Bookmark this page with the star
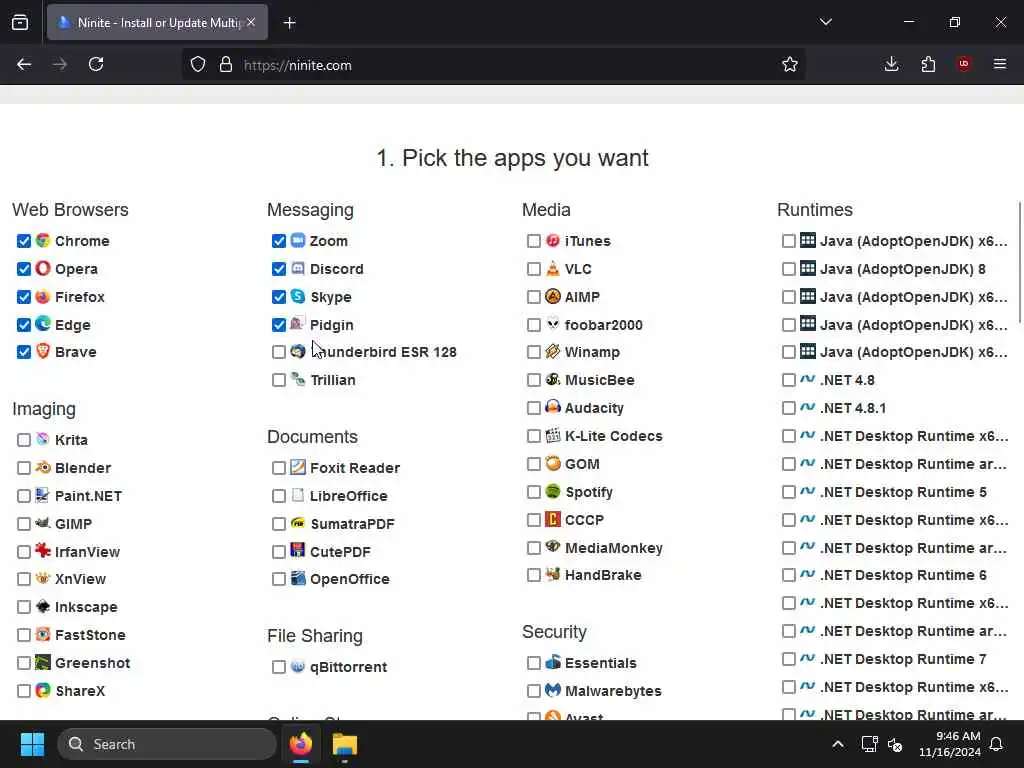1024x768 pixels. [x=790, y=64]
